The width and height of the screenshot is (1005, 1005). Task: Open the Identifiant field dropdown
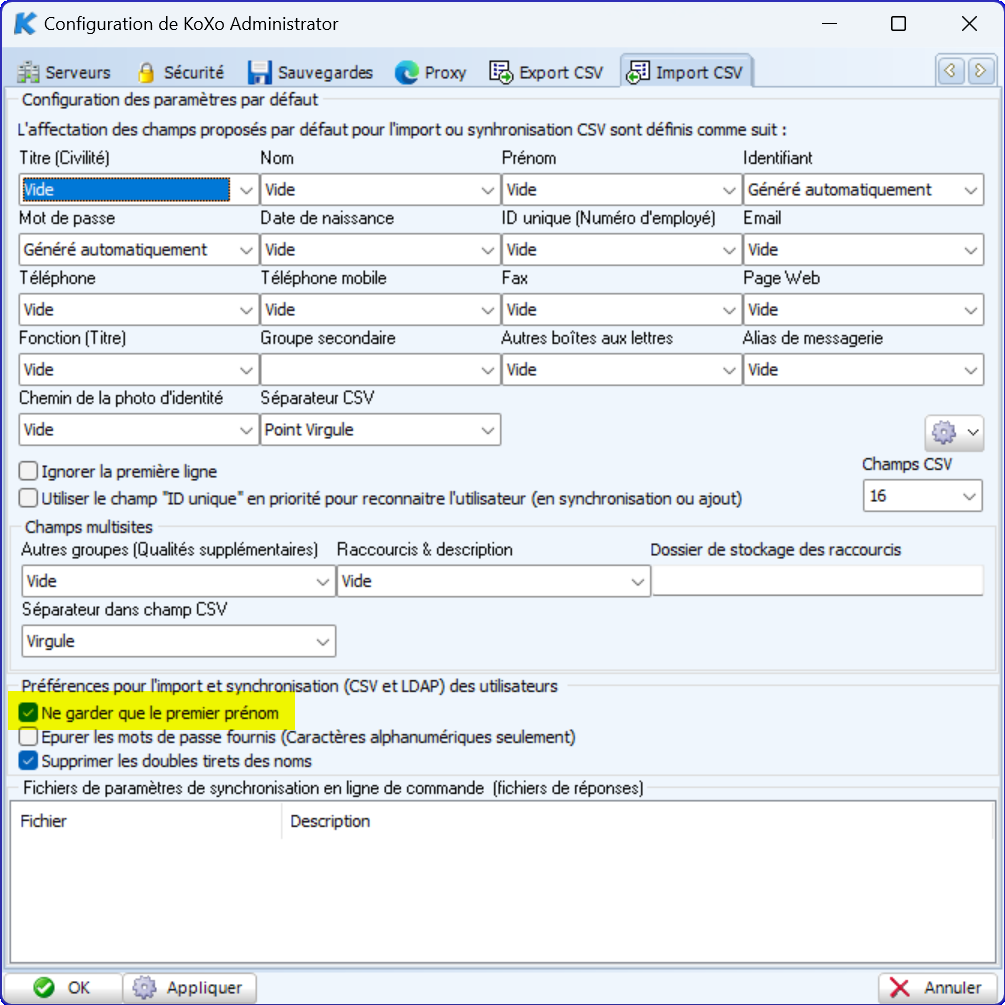click(x=863, y=190)
